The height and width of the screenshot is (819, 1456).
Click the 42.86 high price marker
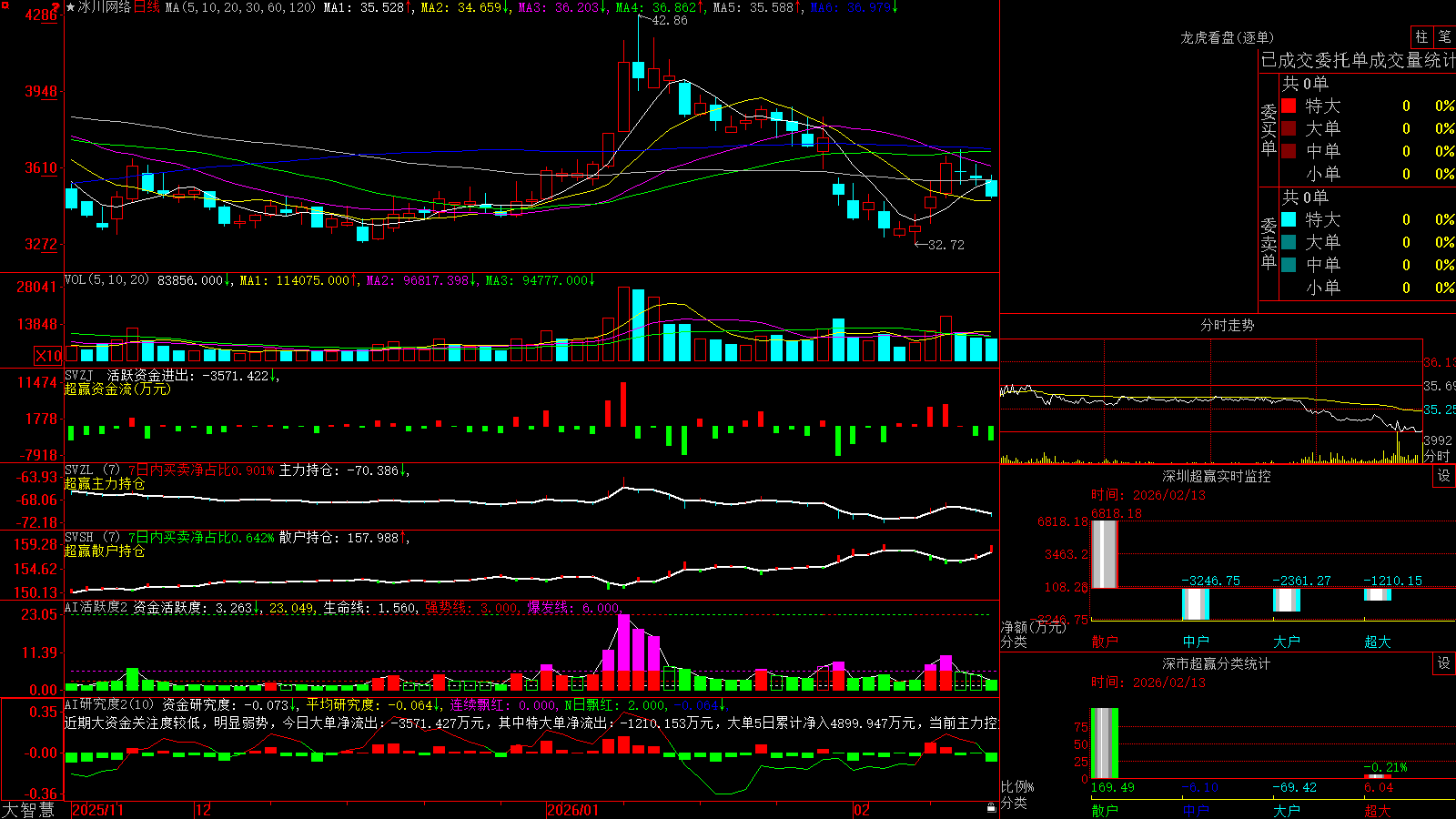(670, 20)
